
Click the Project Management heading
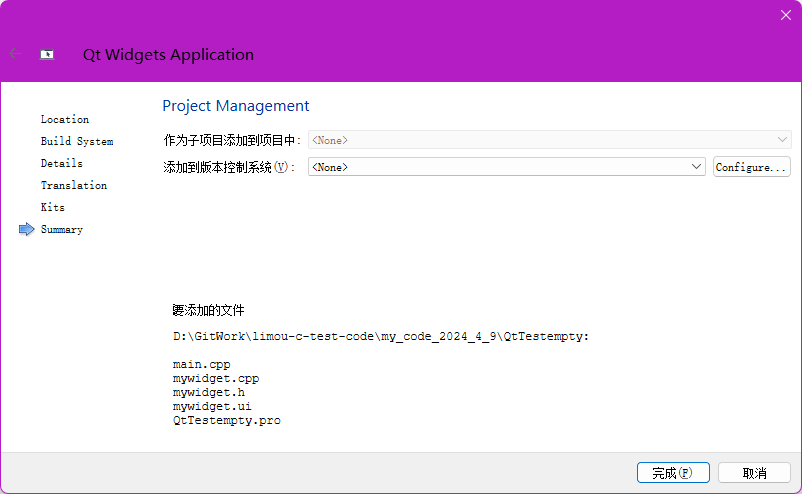tap(236, 106)
